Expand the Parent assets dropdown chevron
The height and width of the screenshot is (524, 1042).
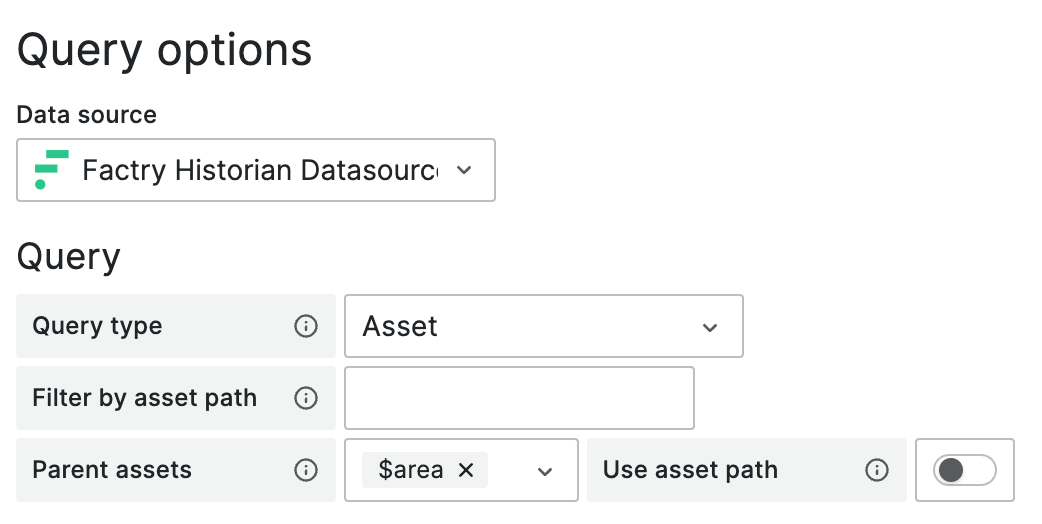(x=545, y=472)
